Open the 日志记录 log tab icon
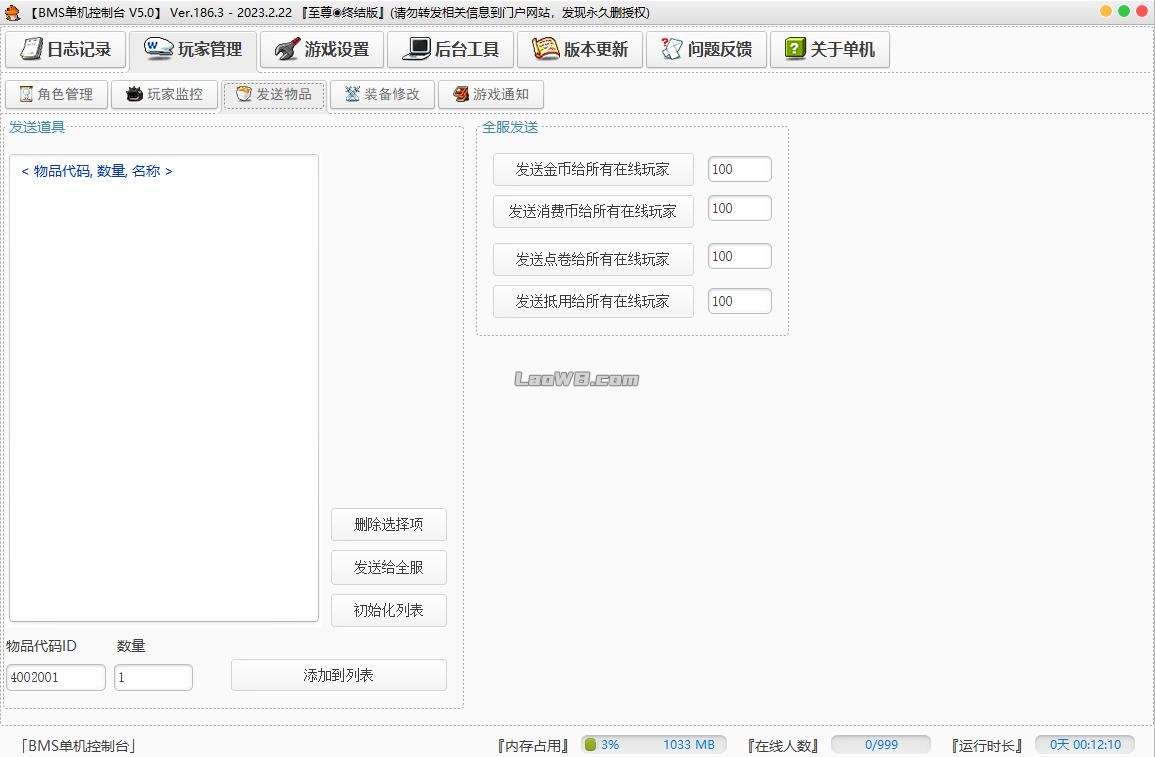1155x757 pixels. [31, 49]
